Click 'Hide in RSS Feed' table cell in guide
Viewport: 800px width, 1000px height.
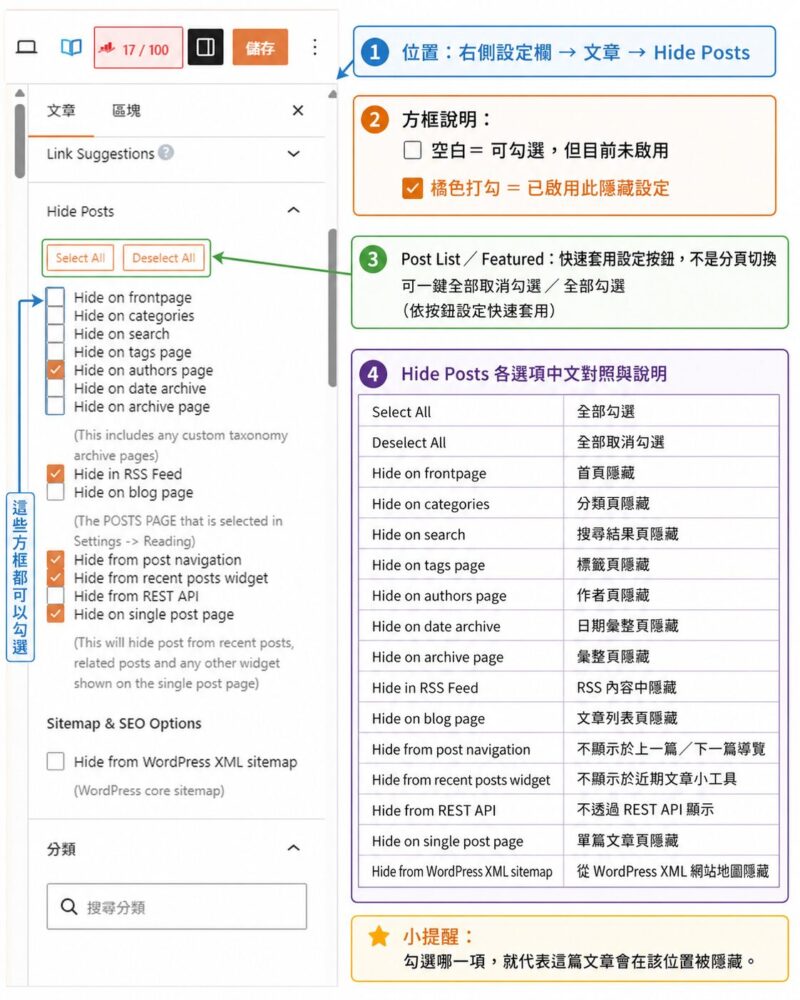tap(461, 688)
